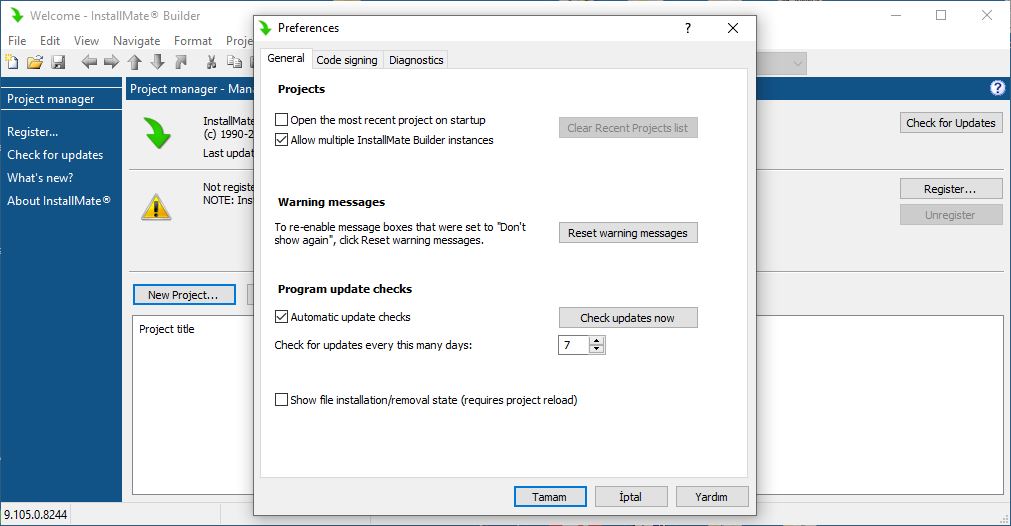
Task: Click the Clear Recent Projects list button
Action: click(628, 128)
